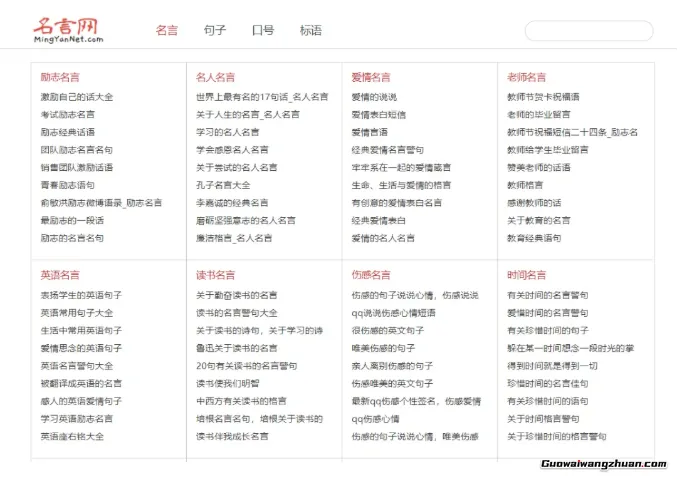The height and width of the screenshot is (479, 680).
Task: Switch to the 标语 navigation tab
Action: pos(310,30)
